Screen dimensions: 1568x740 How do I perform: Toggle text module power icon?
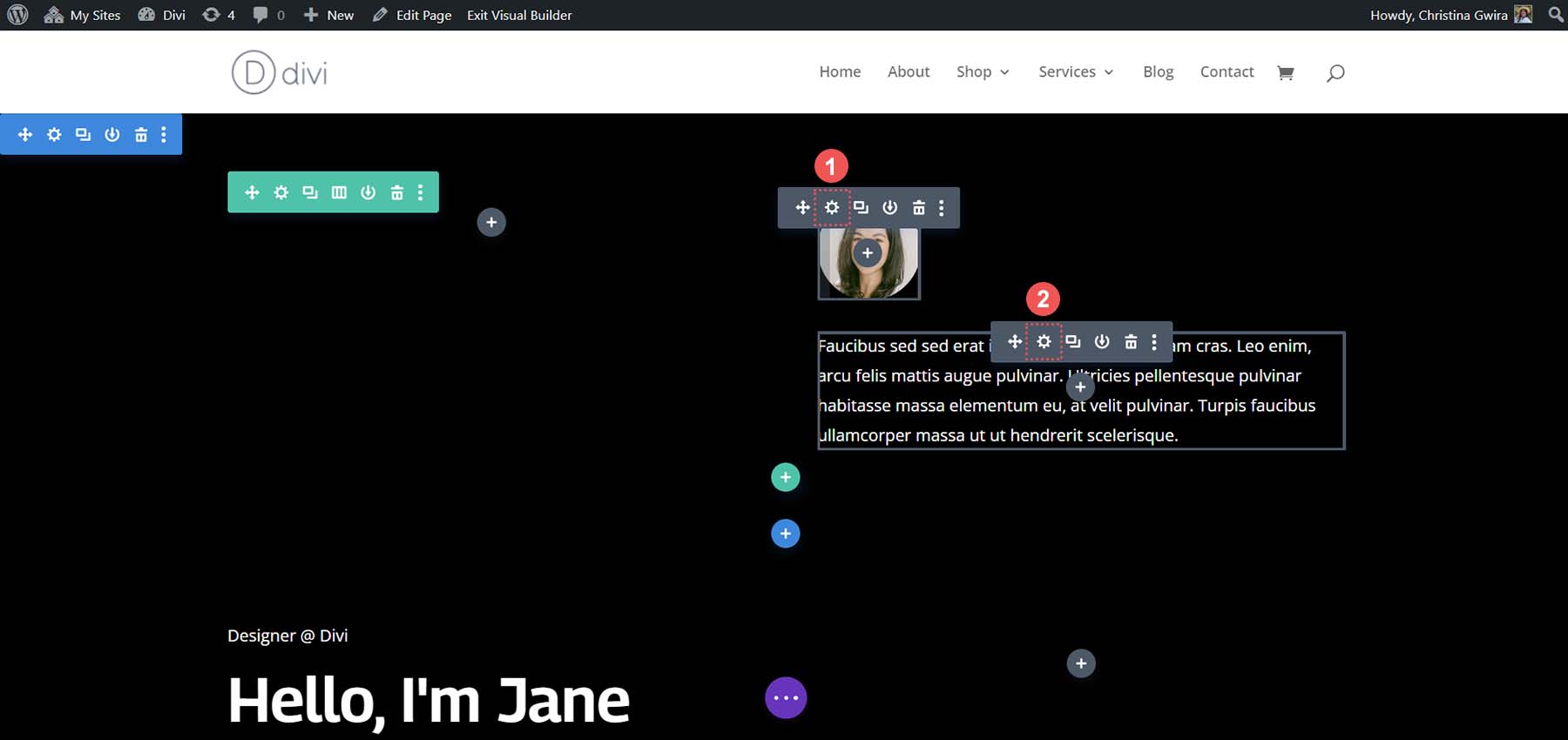(1102, 342)
